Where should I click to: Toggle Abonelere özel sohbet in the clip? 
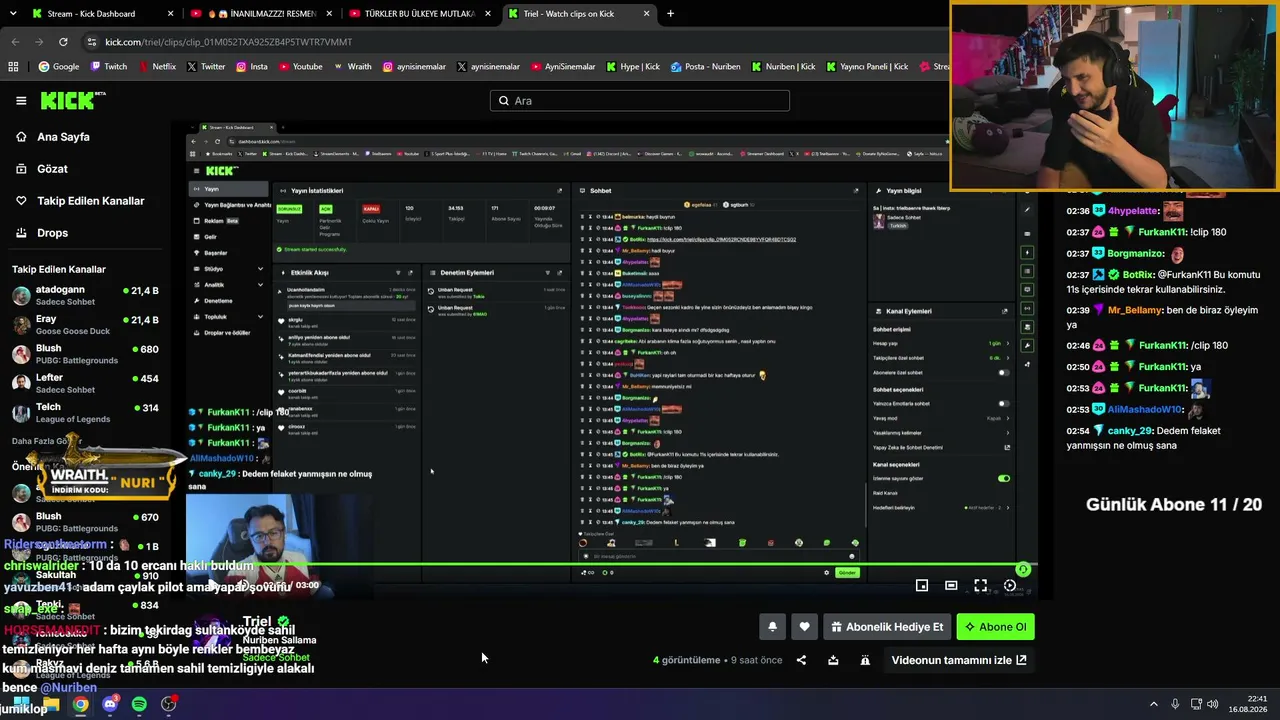click(1003, 373)
